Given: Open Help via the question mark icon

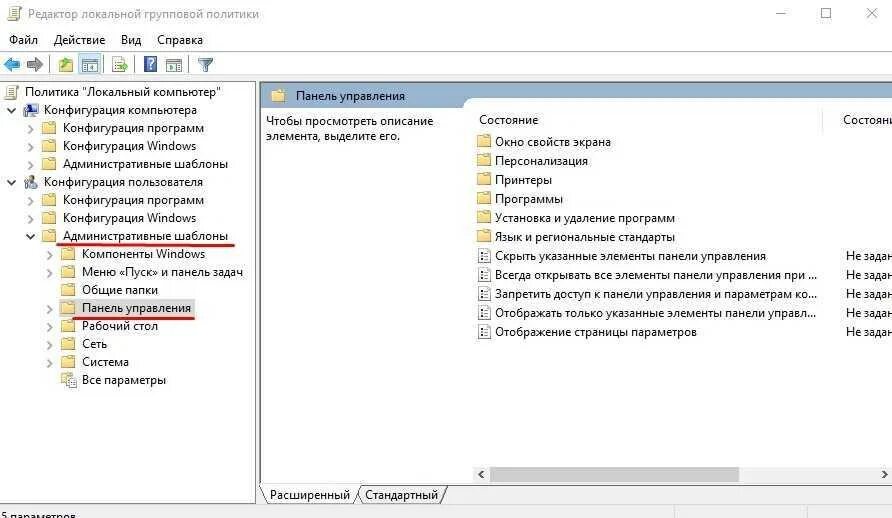Looking at the screenshot, I should [150, 64].
